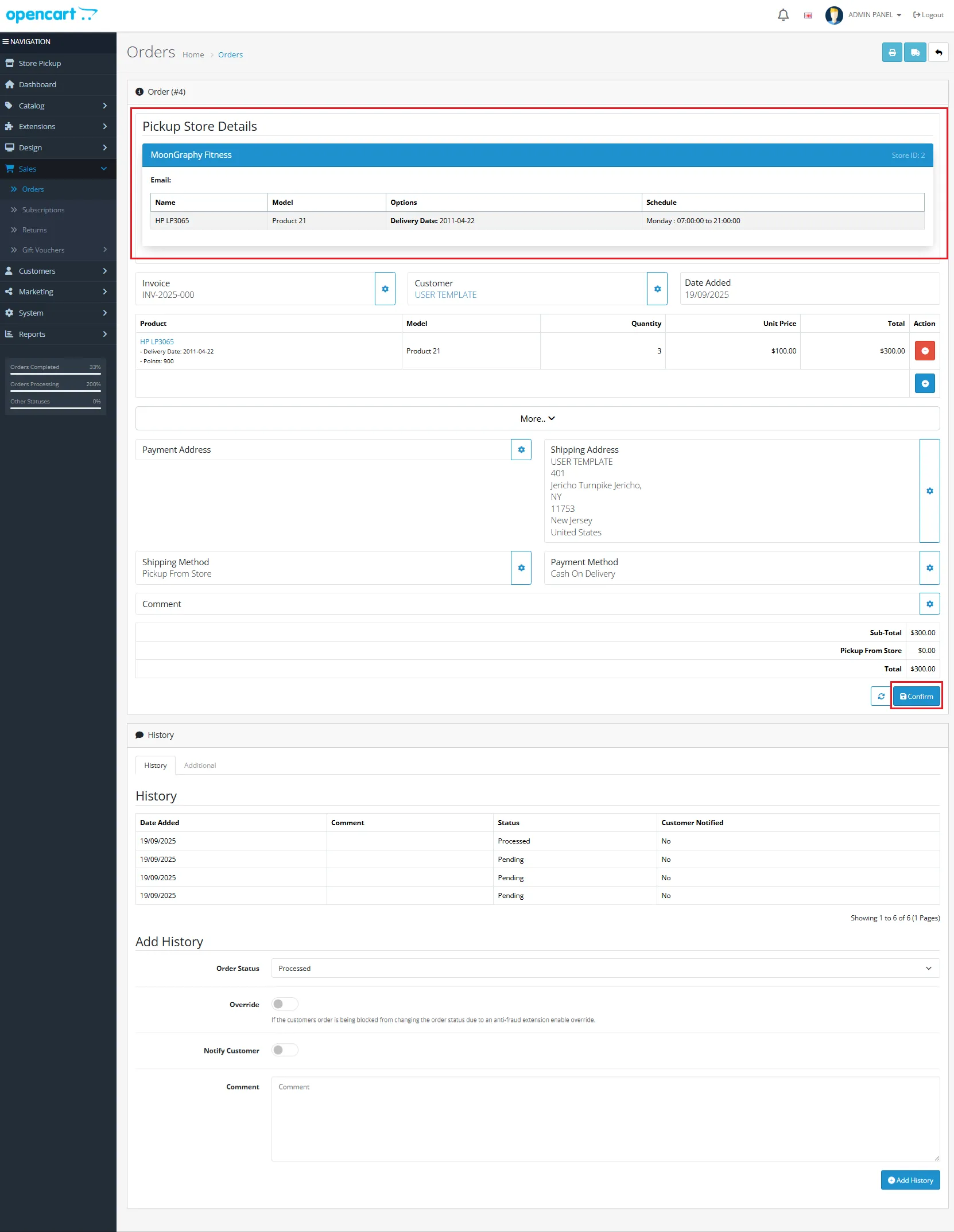954x1232 pixels.
Task: Click the gear icon beside Customer
Action: pyautogui.click(x=657, y=289)
